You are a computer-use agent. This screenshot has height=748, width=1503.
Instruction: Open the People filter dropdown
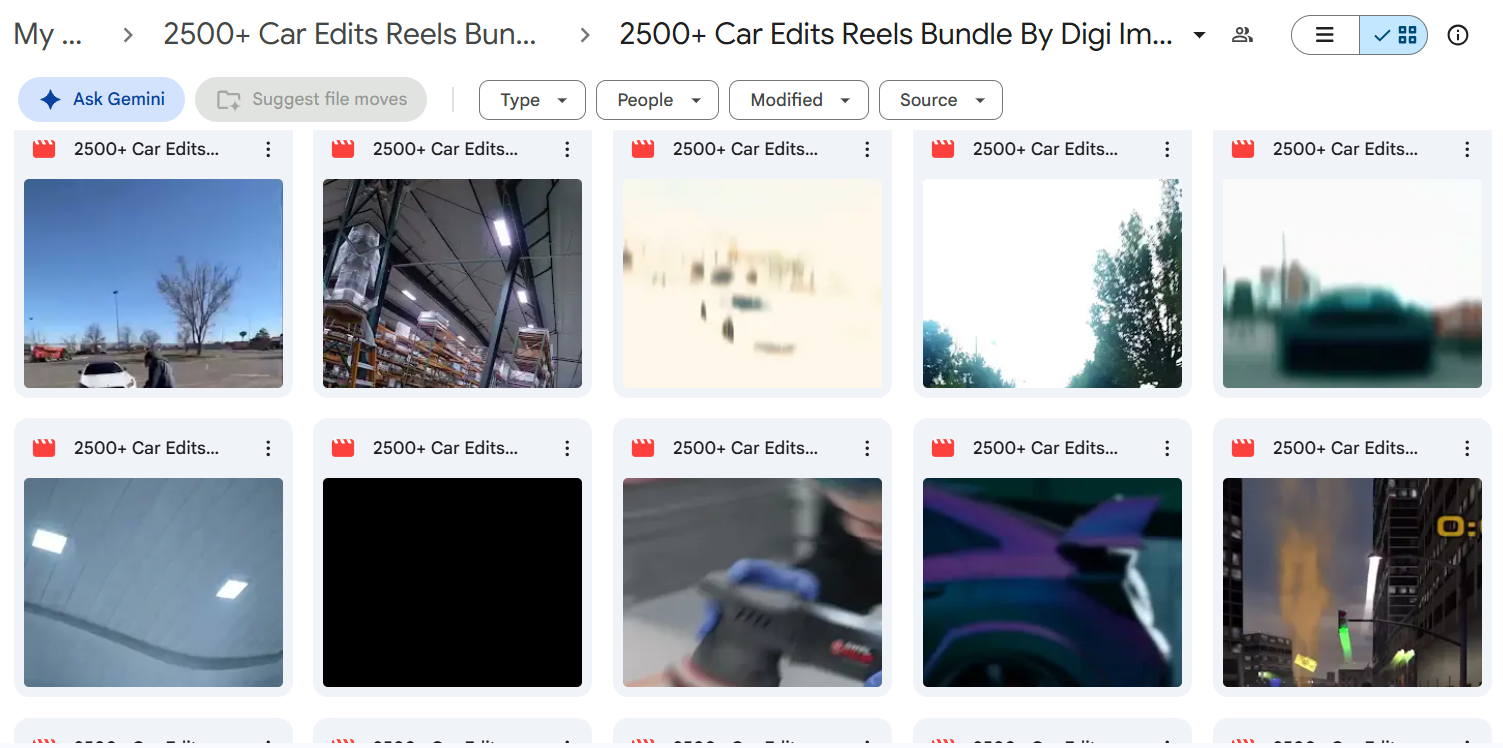(x=657, y=100)
